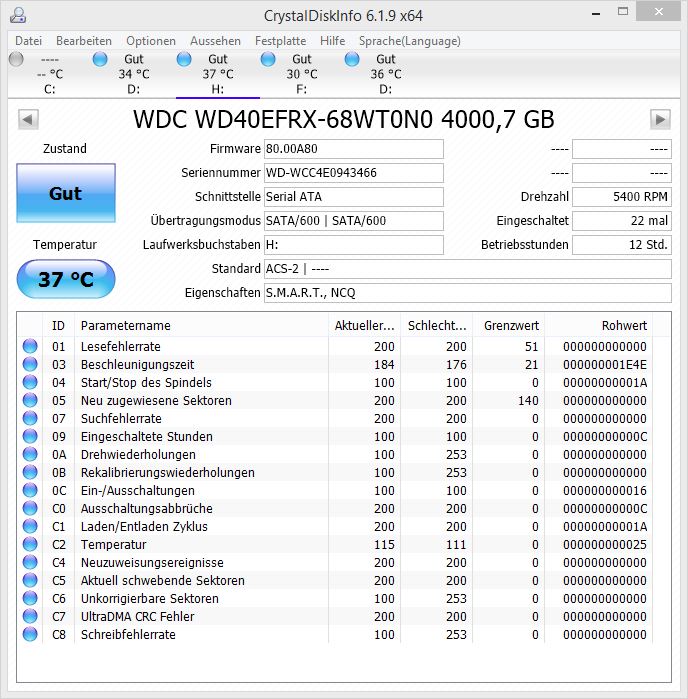This screenshot has width=688, height=699.
Task: Click the status orb for Temperatur attribute row
Action: 30,544
